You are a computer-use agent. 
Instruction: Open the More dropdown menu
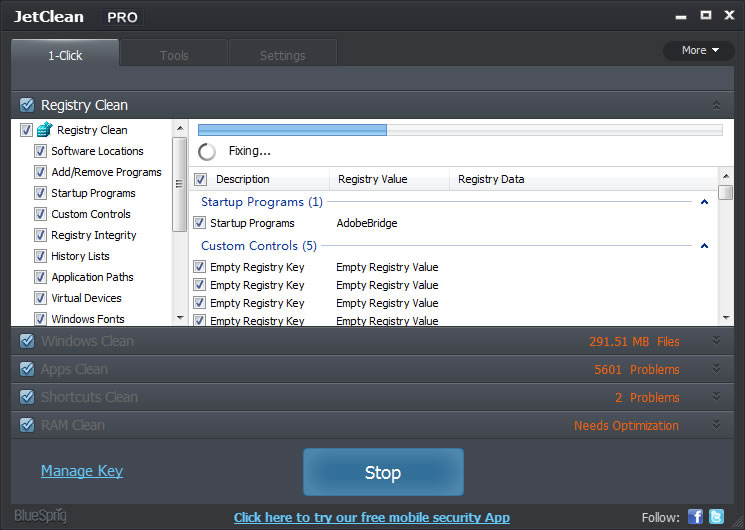click(x=699, y=50)
